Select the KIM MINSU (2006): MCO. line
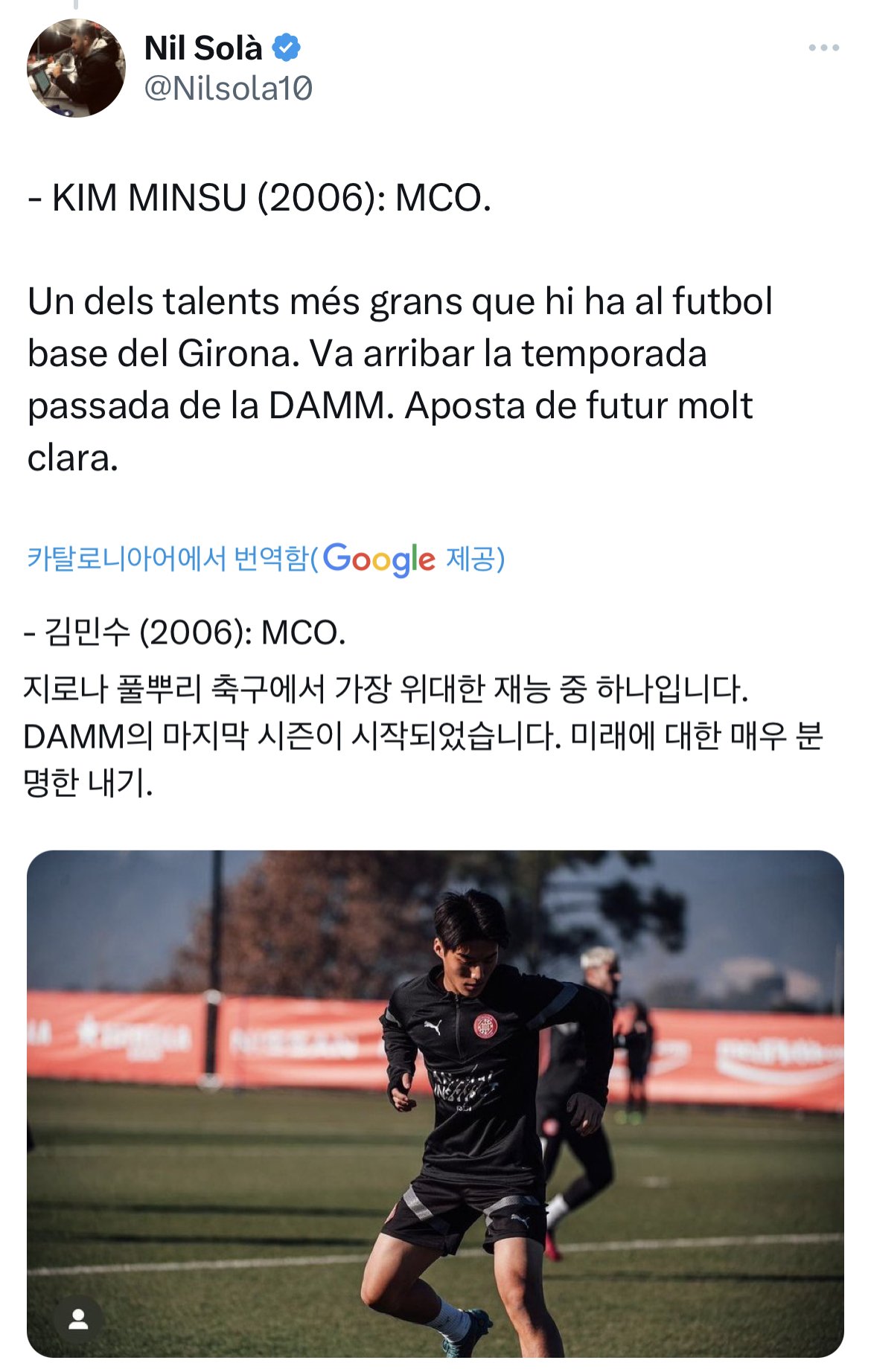This screenshot has width=871, height=1372. [259, 198]
